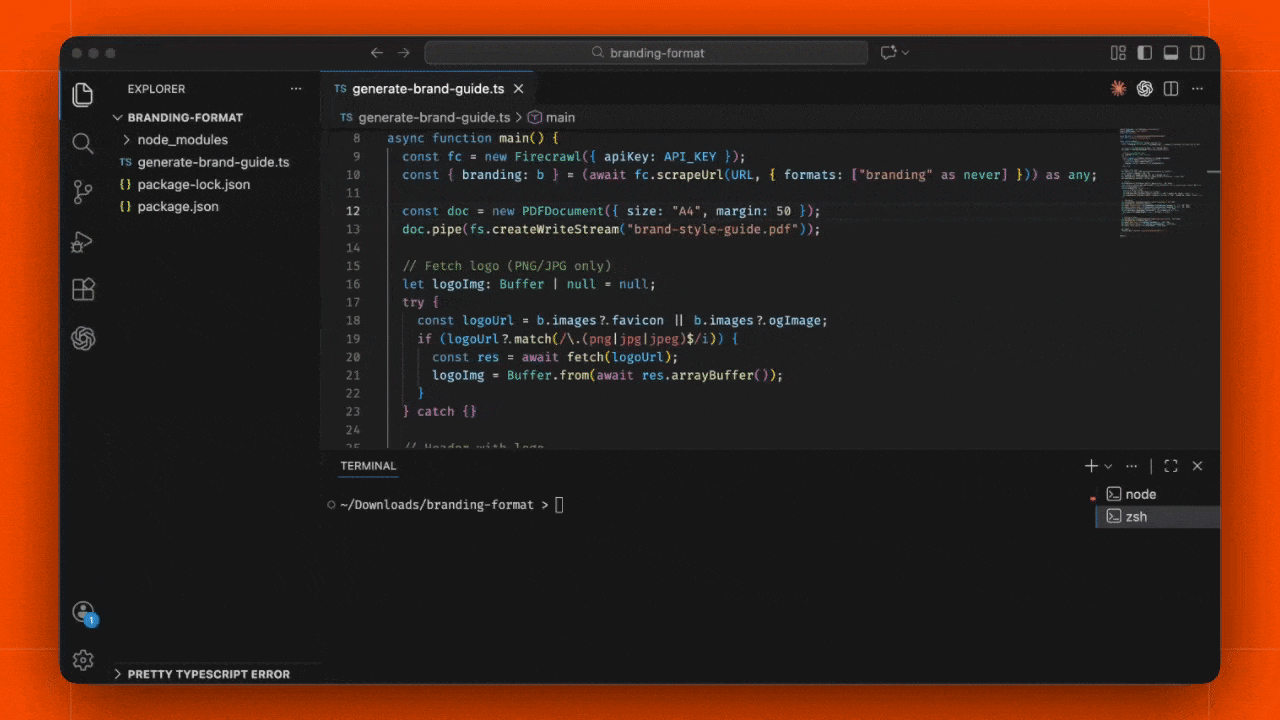
Task: Open the Manage gear icon
Action: click(x=83, y=660)
